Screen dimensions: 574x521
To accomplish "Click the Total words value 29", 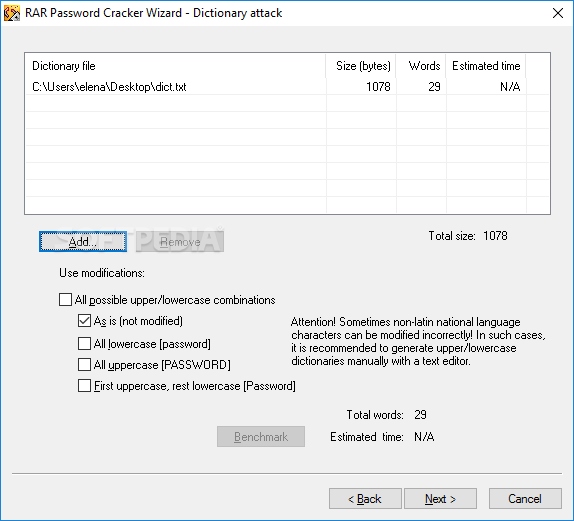I will click(x=420, y=415).
